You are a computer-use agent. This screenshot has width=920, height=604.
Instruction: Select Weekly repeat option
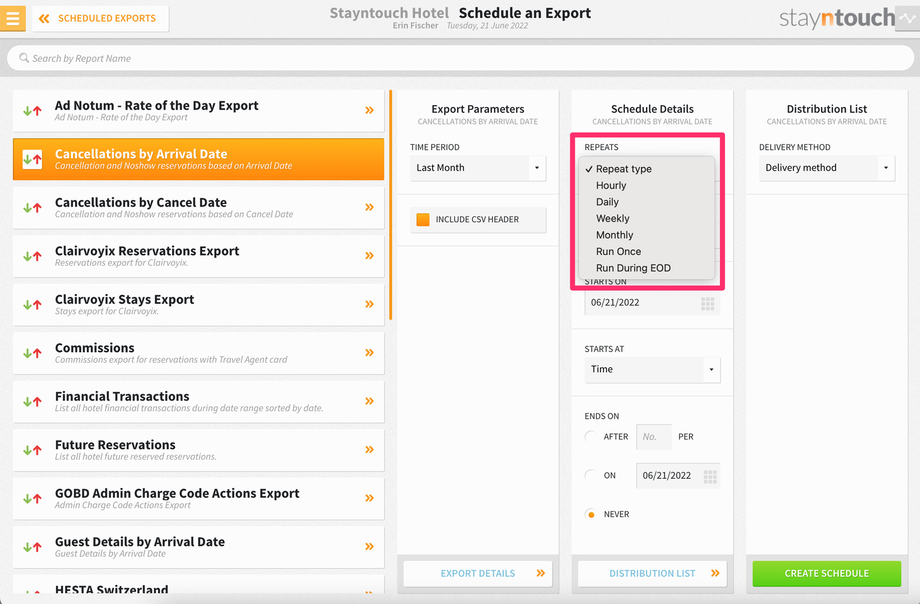[647, 218]
